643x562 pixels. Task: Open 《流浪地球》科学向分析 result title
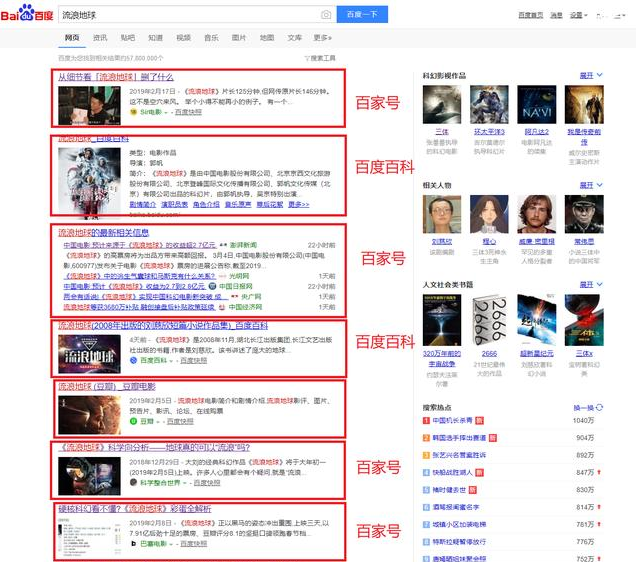pyautogui.click(x=155, y=447)
